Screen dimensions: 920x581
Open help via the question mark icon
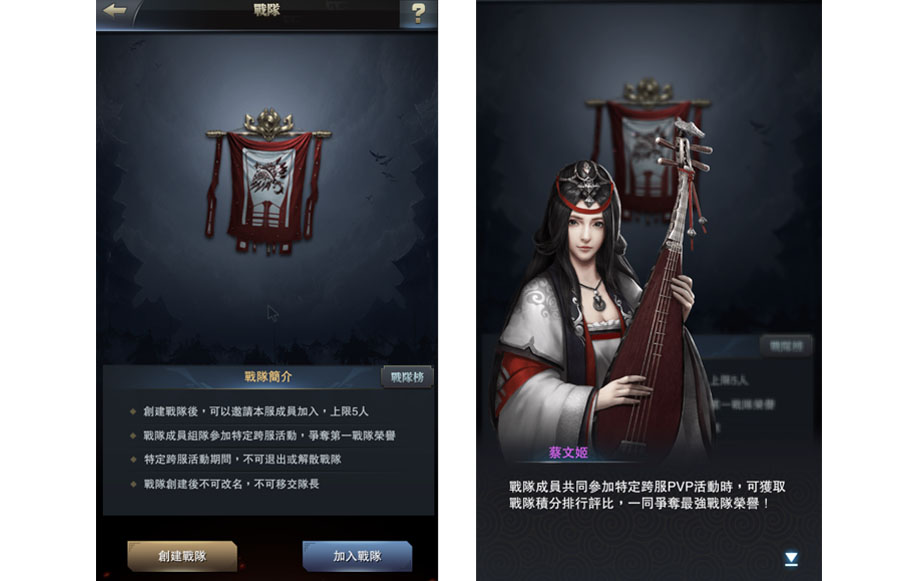(418, 12)
